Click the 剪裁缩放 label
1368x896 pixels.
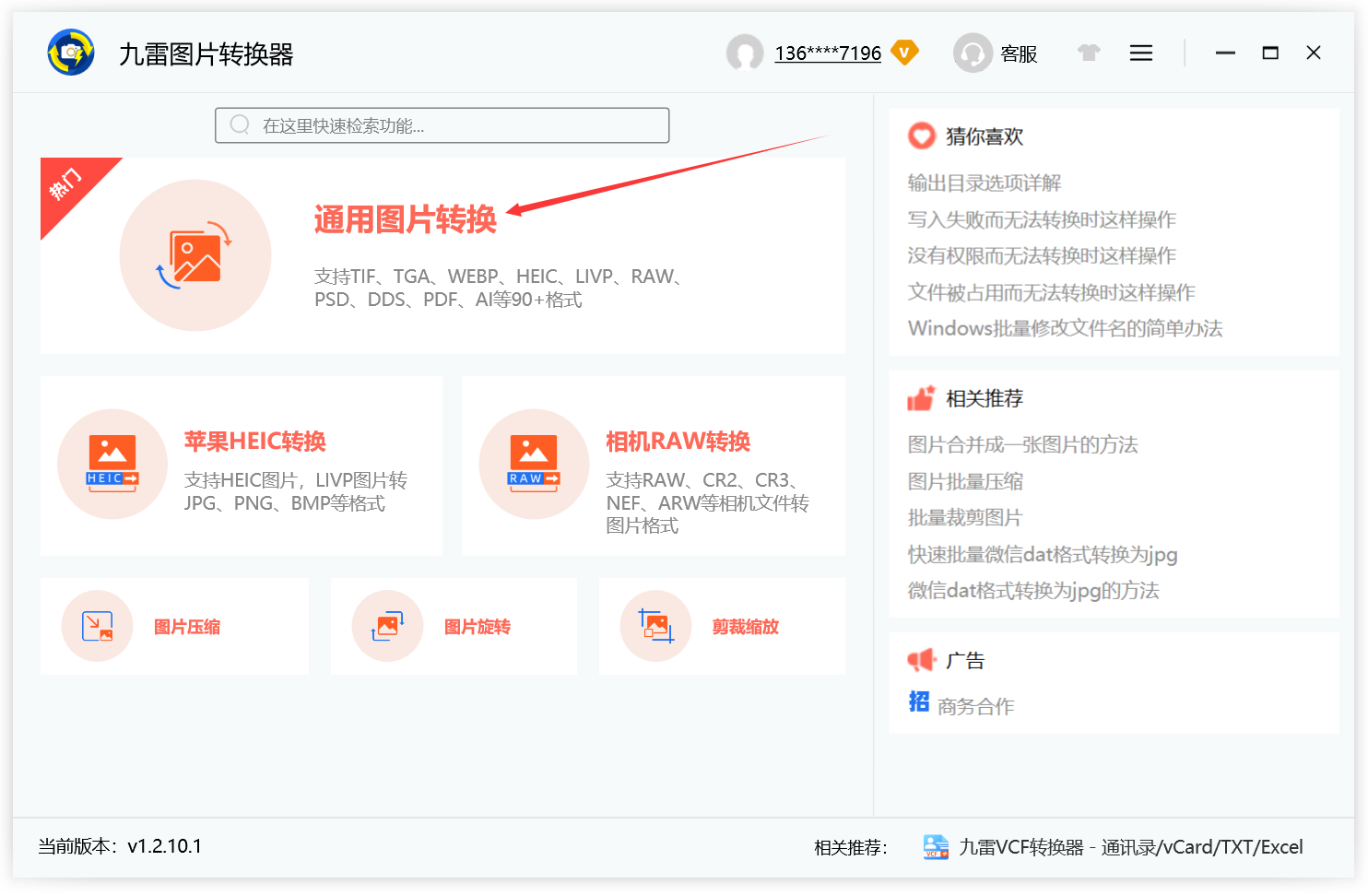coord(746,627)
